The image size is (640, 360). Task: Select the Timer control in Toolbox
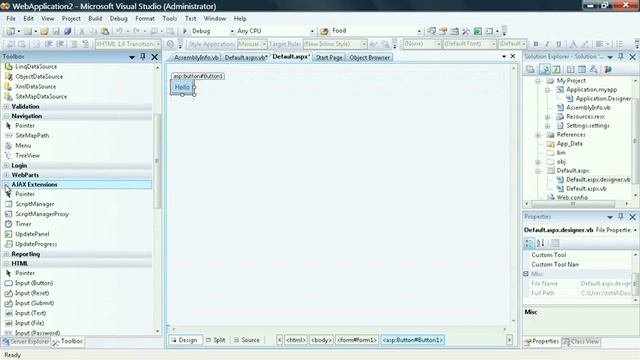23,224
